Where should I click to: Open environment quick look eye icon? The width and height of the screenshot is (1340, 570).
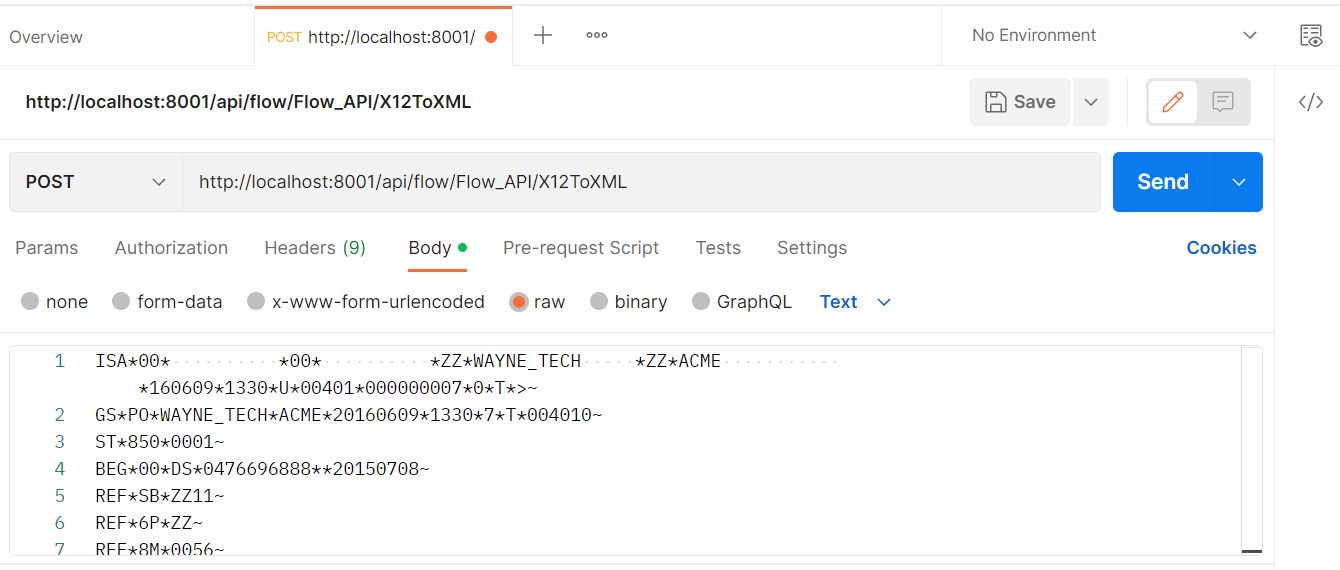1311,36
